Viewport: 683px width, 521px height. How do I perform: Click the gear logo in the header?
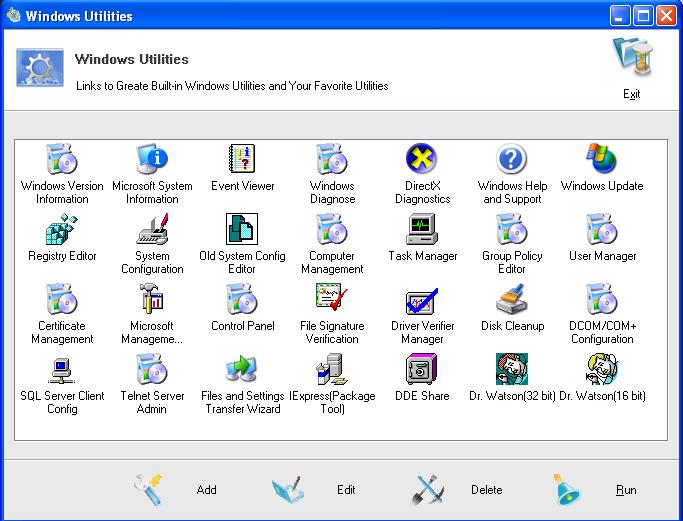[x=40, y=68]
